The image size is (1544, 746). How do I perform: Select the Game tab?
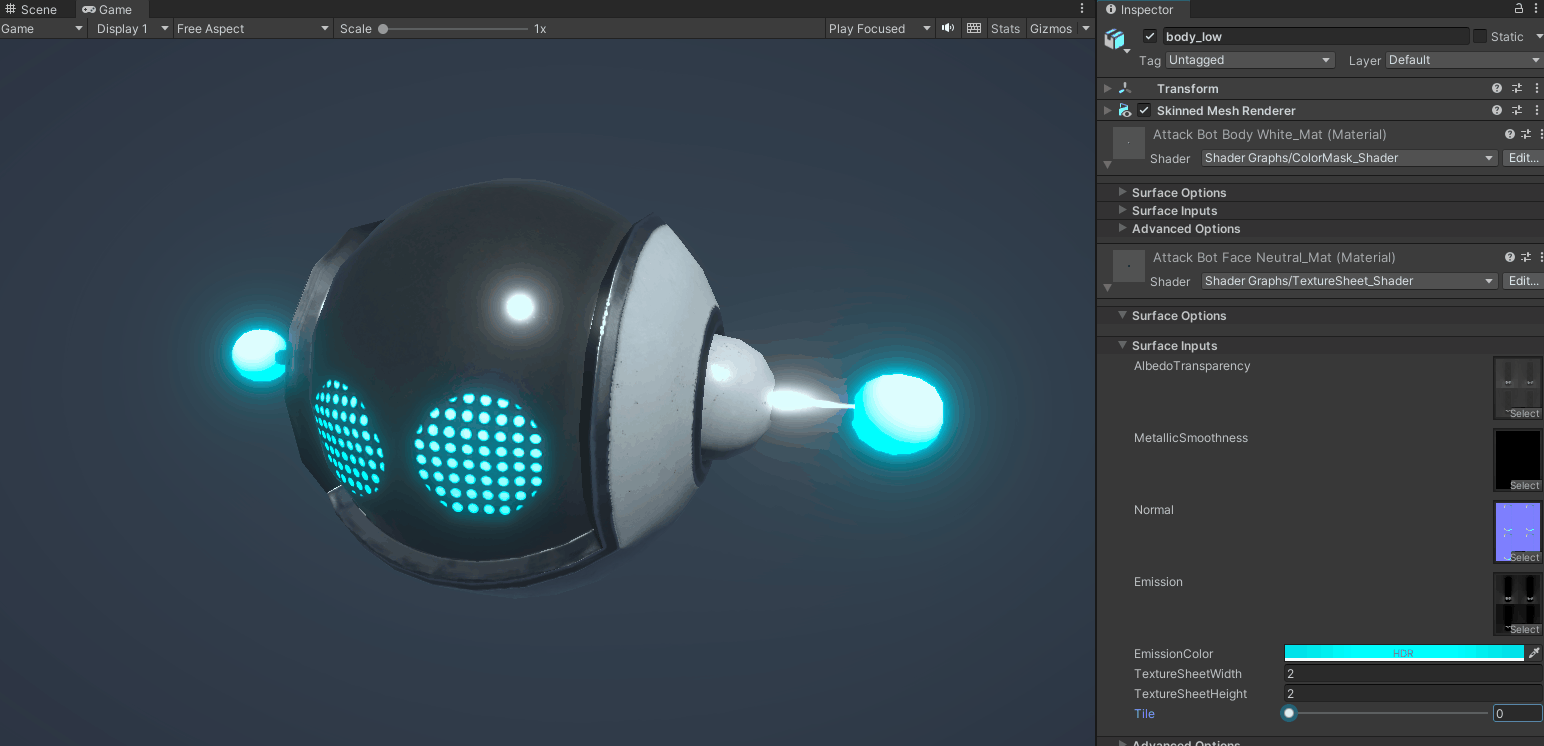(x=110, y=9)
